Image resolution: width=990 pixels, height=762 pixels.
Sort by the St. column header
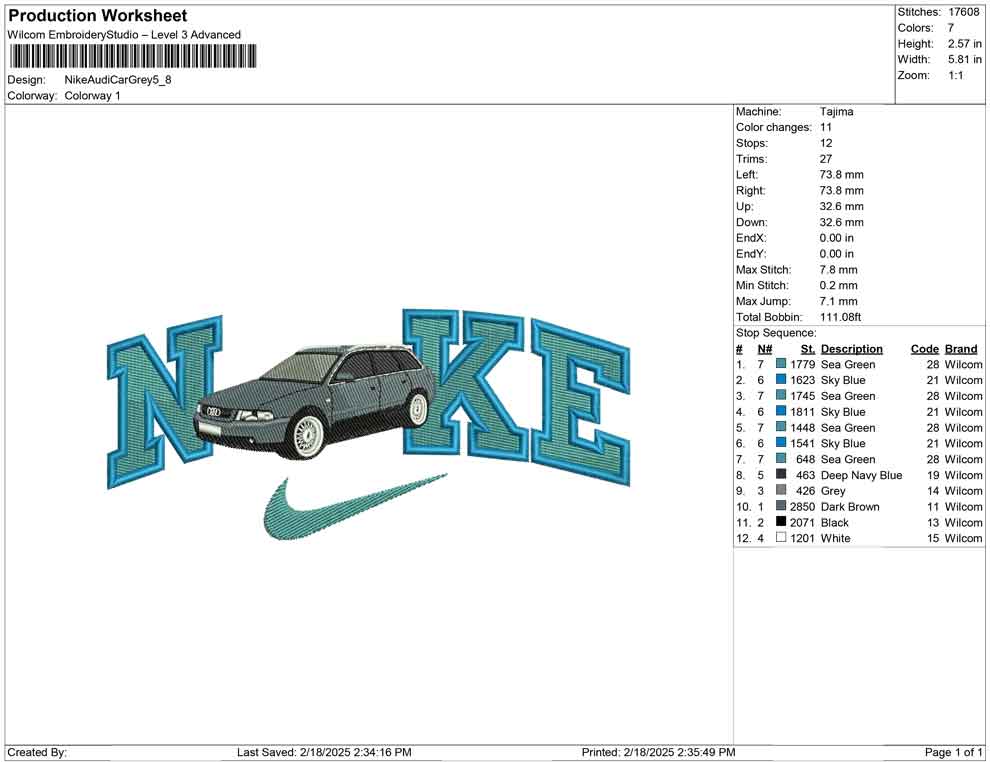pos(806,348)
